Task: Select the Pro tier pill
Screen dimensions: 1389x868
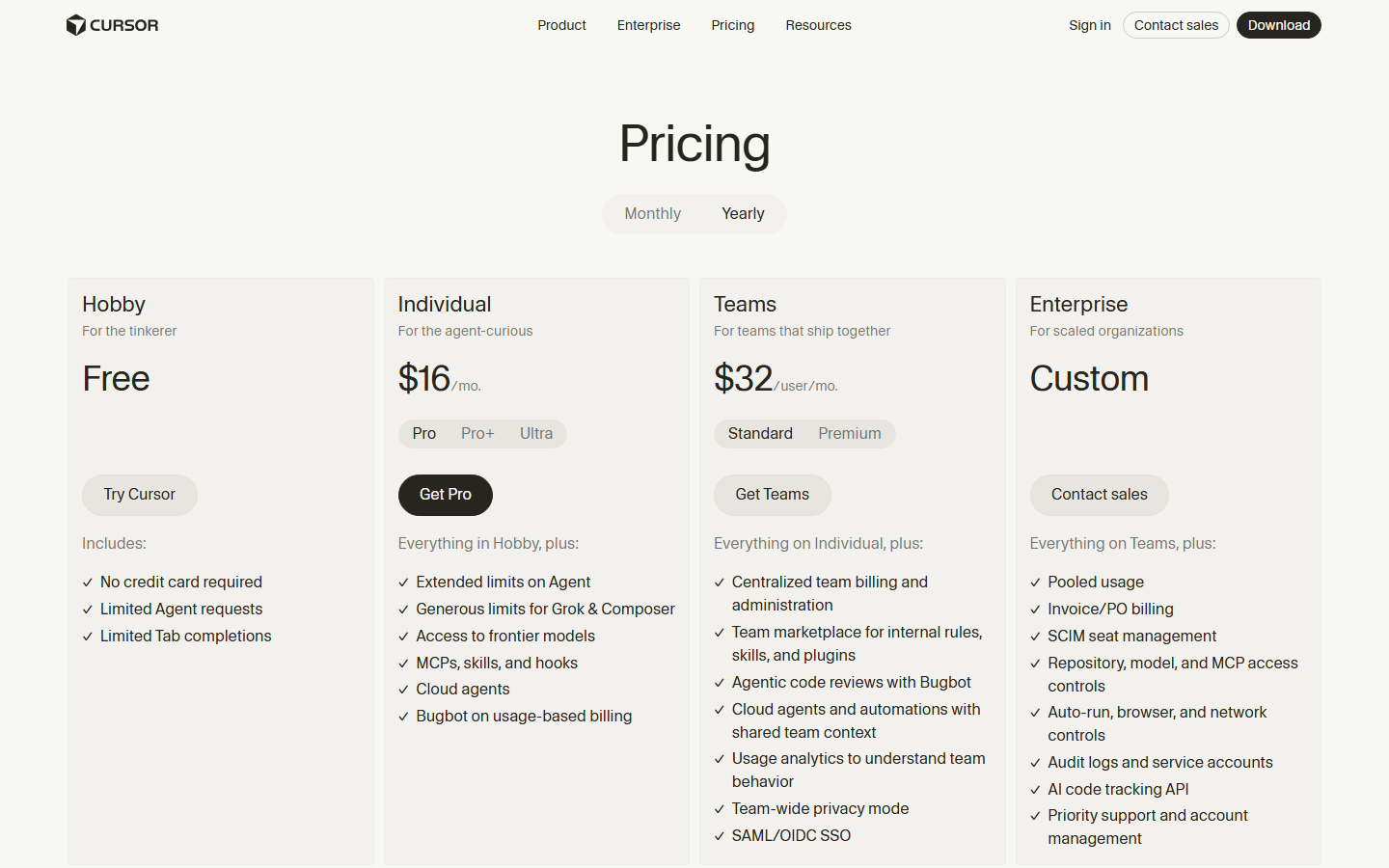Action: point(424,434)
